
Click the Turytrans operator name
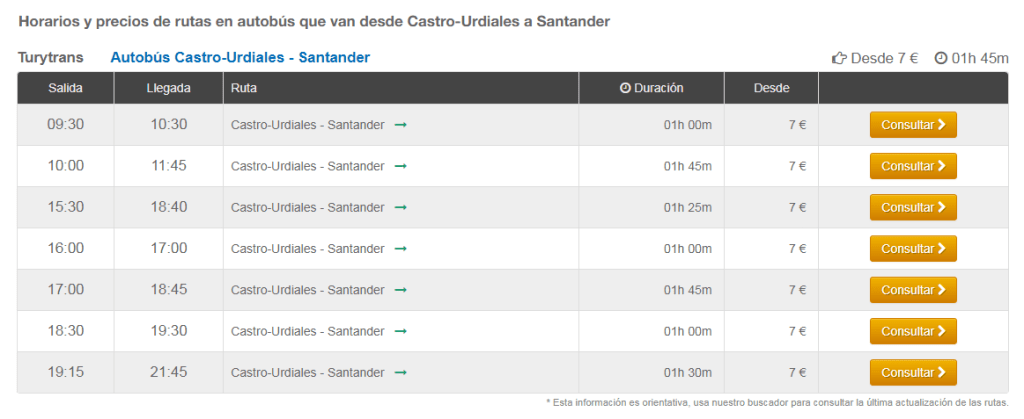click(51, 57)
